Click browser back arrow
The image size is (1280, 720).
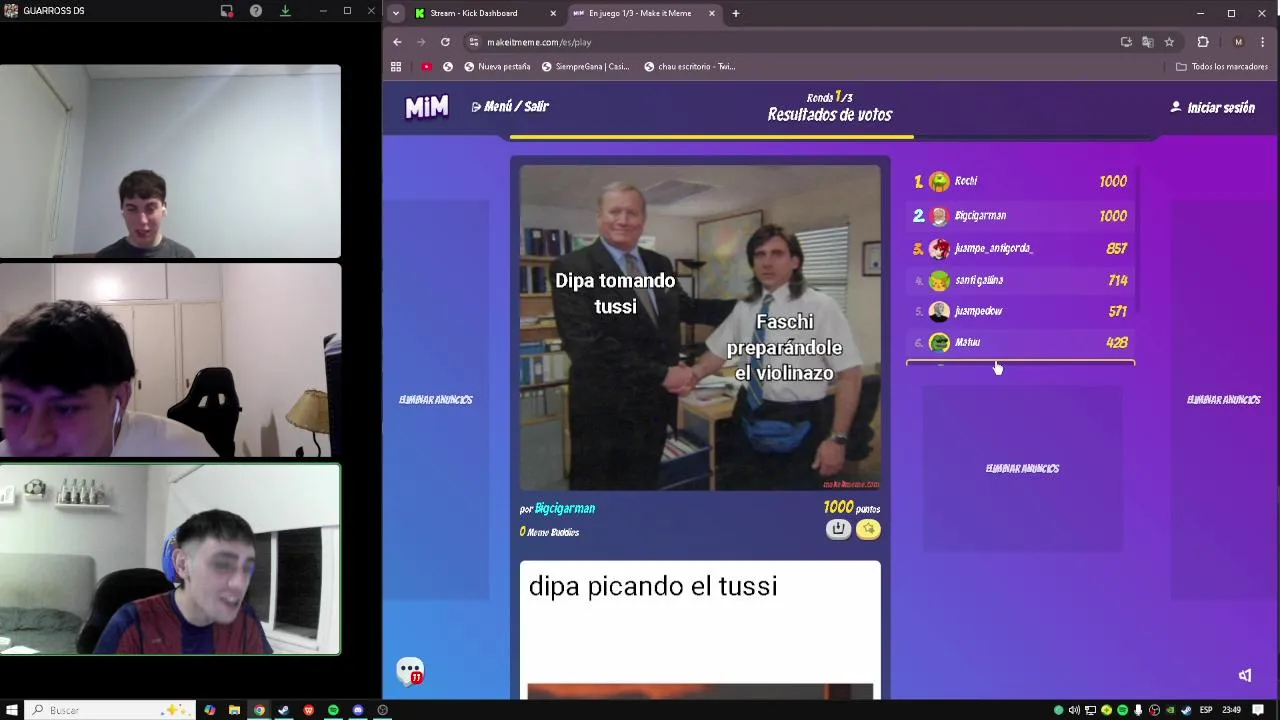click(x=397, y=42)
